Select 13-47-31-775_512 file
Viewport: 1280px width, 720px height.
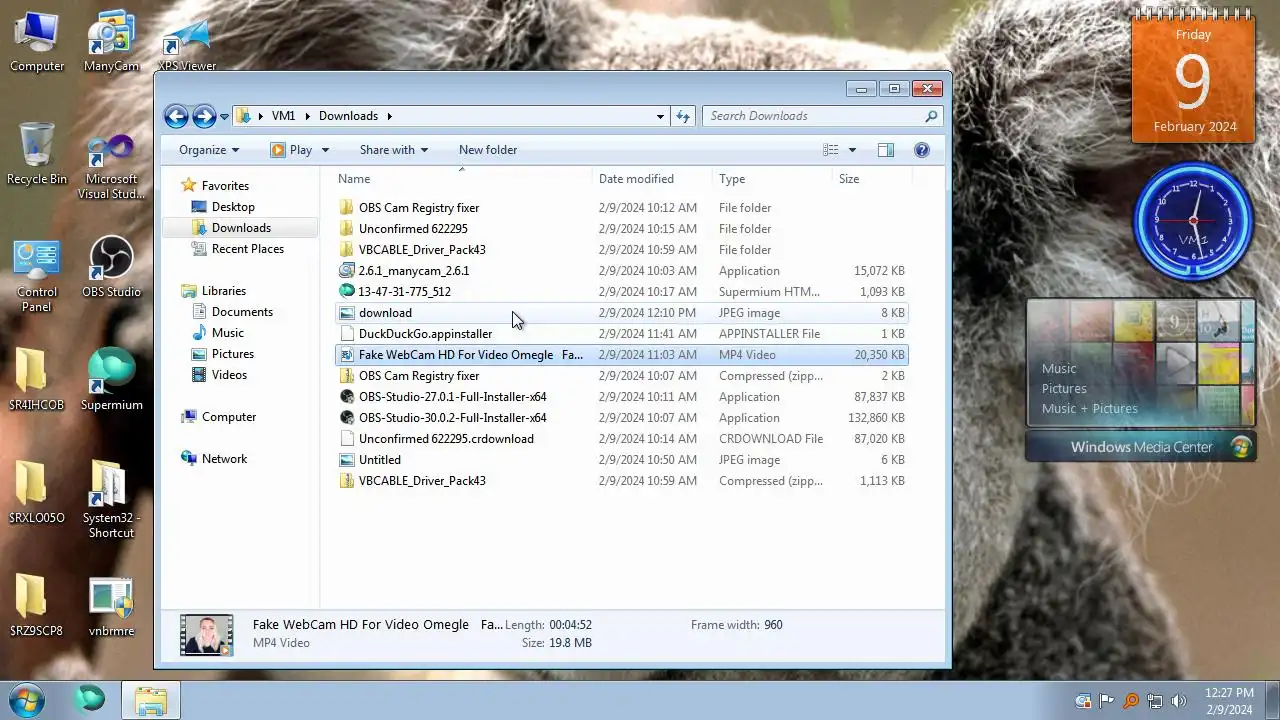[621, 292]
